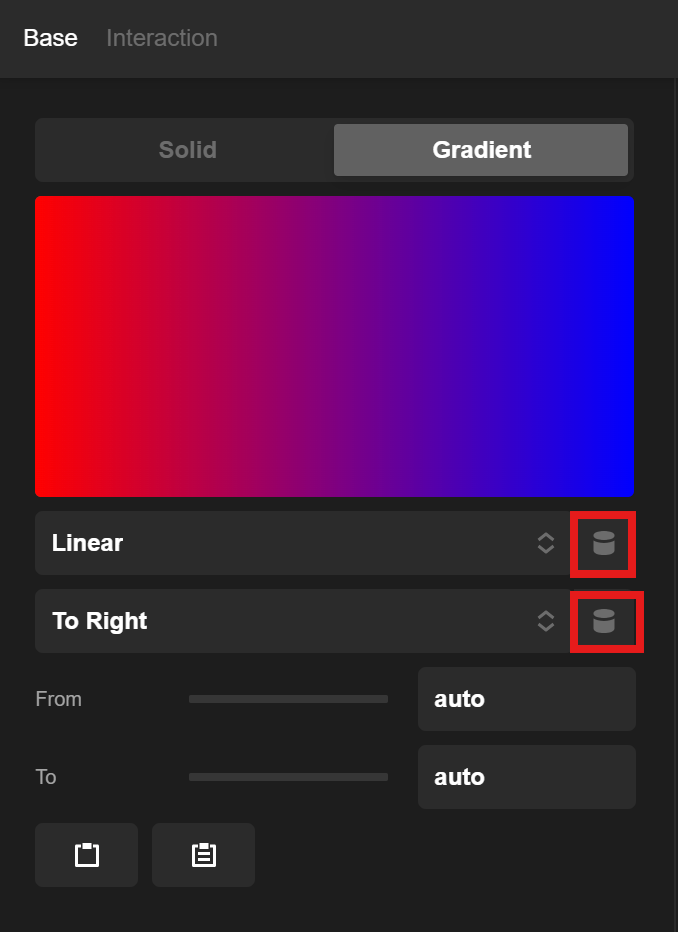Click the chevron arrows in Linear dropdown
Screen dimensions: 678x932
coord(545,543)
